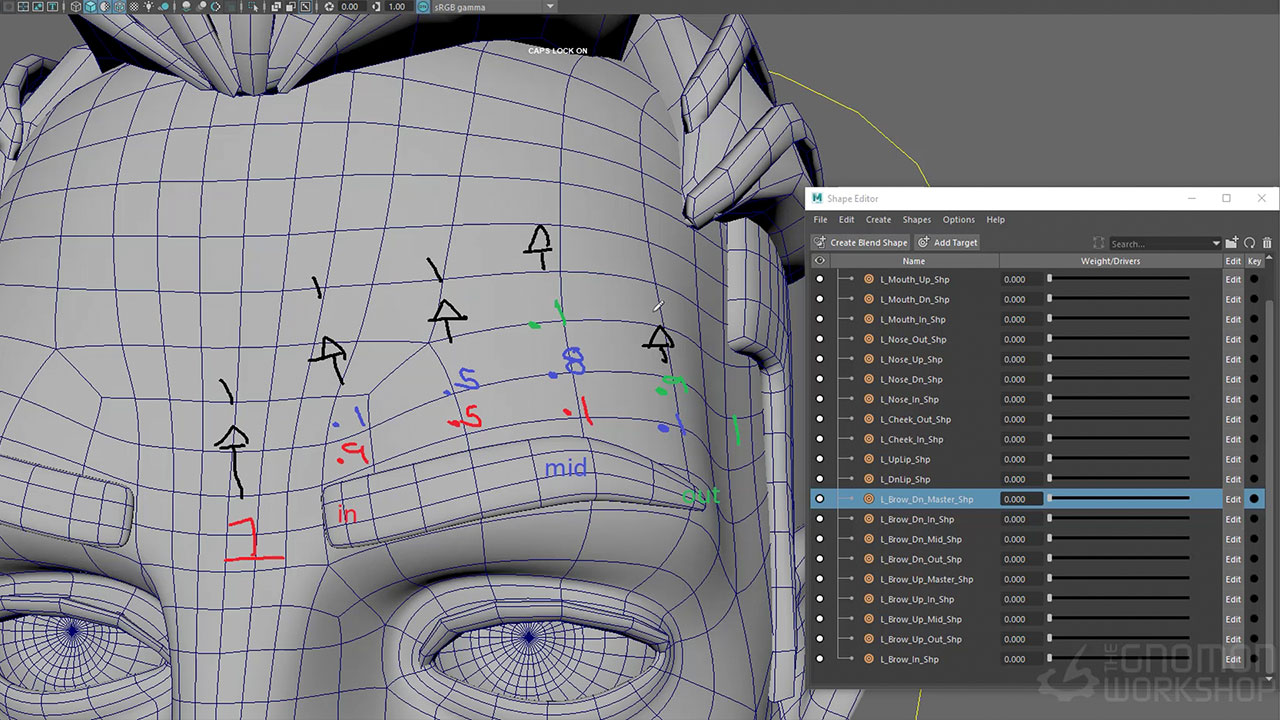Click the Create Blend Shape button
1280x720 pixels.
861,243
